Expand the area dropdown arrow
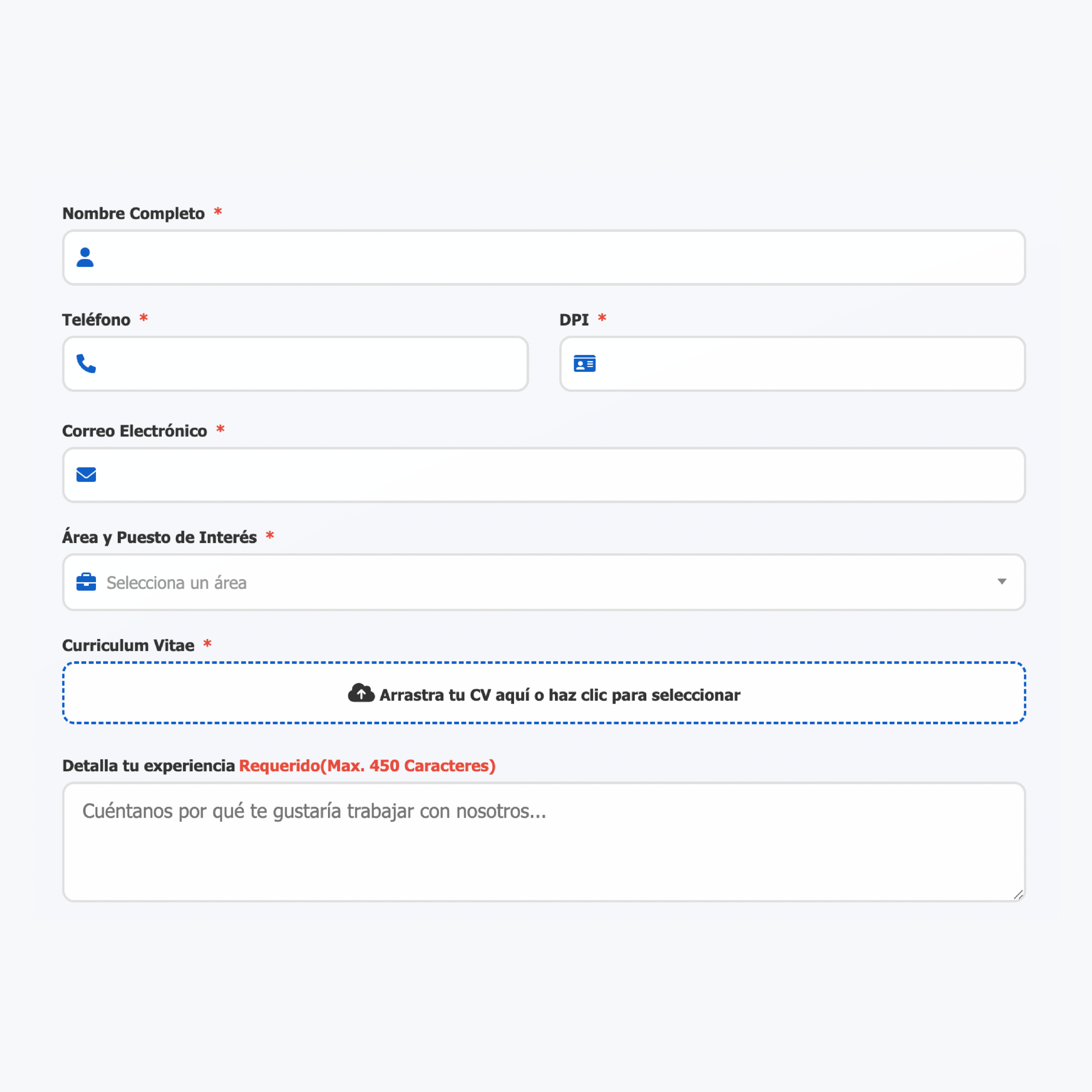 (1002, 581)
